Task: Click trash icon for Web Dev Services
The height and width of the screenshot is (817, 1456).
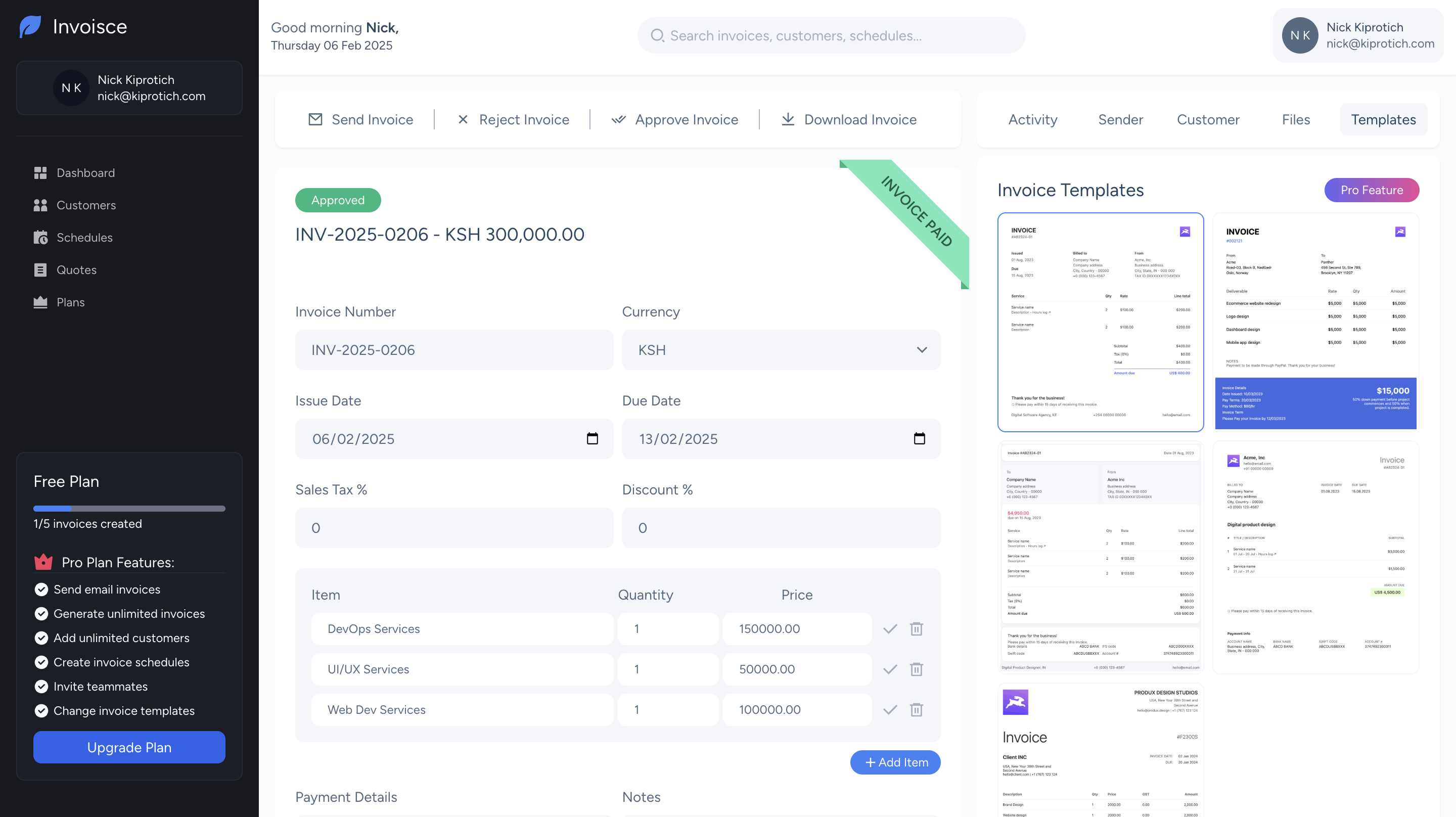Action: (x=916, y=710)
